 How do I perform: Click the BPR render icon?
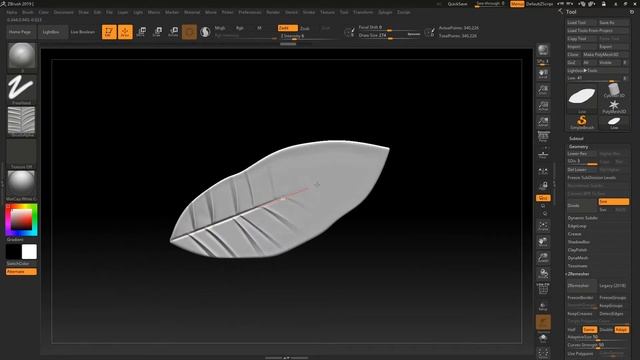[x=543, y=51]
